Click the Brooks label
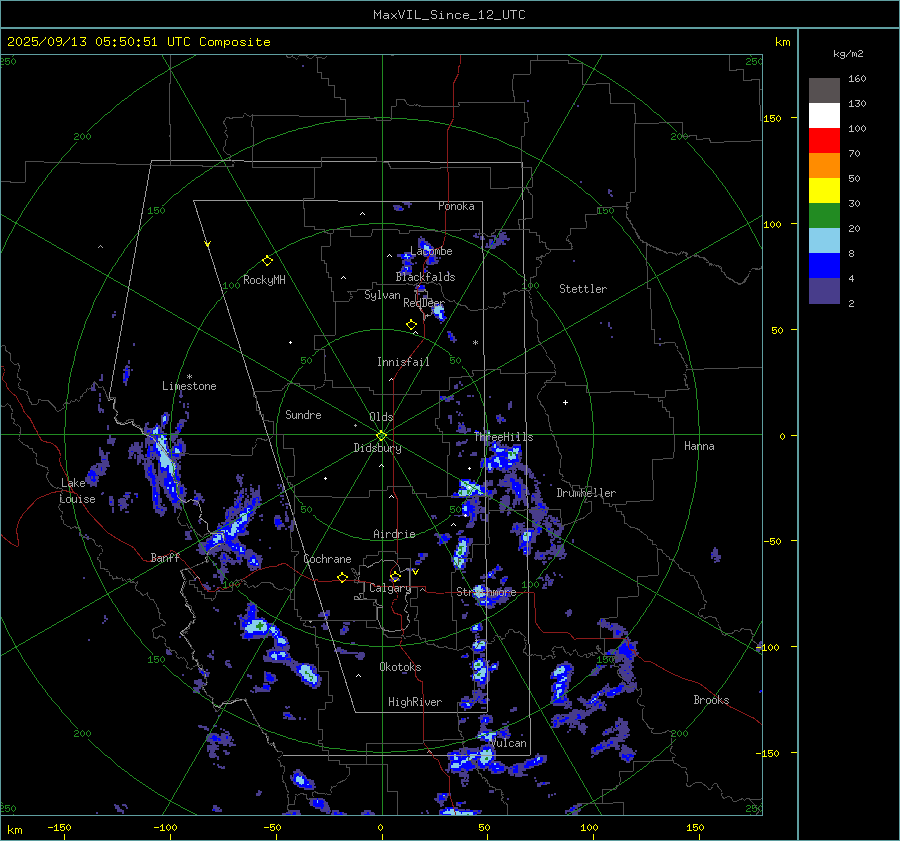This screenshot has height=841, width=900. (711, 700)
